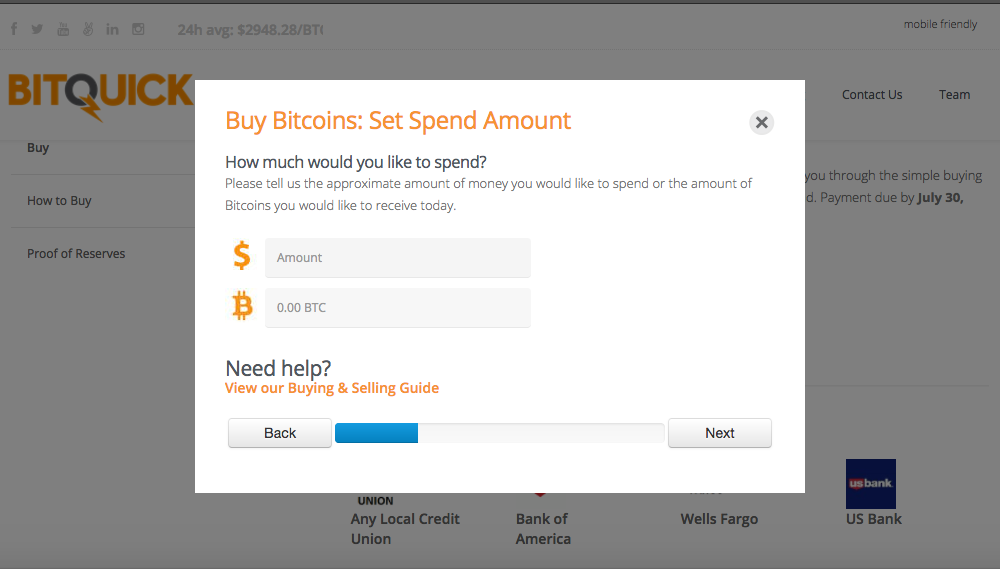Open Proof of Reserves sidebar item

click(x=76, y=253)
